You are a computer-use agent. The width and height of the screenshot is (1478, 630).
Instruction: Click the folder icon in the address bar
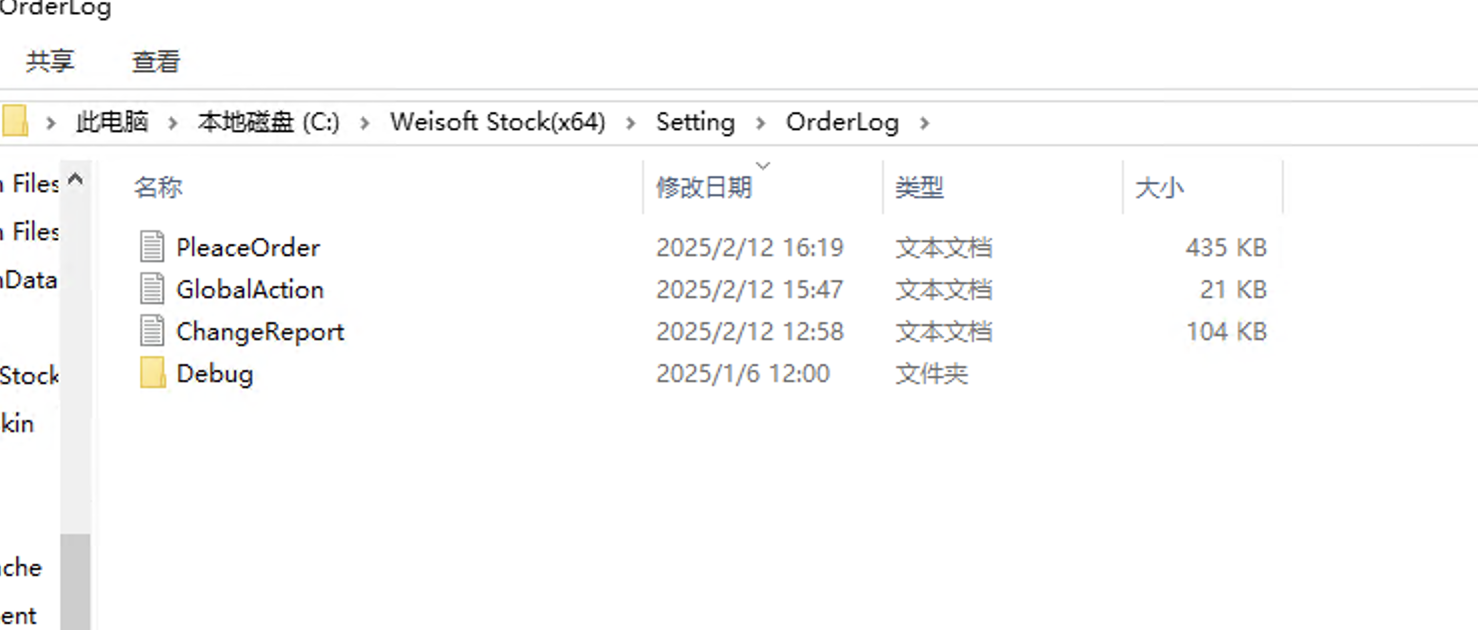tap(14, 122)
